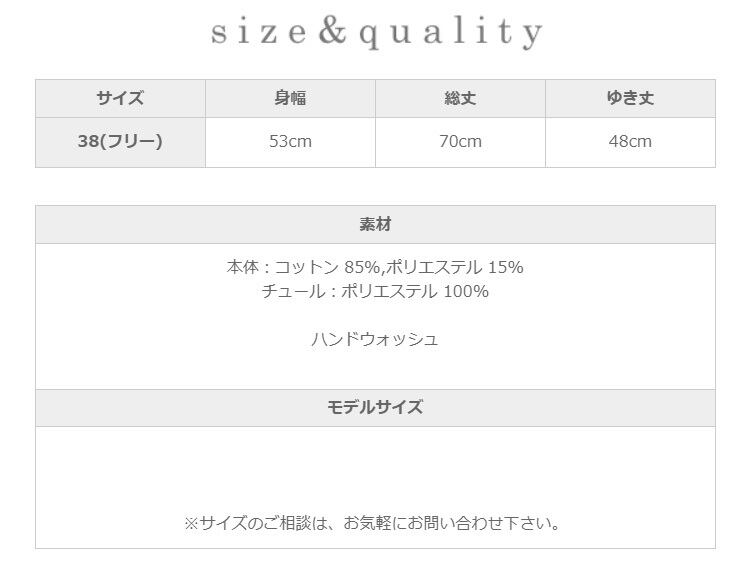The width and height of the screenshot is (740, 564).
Task: Select the サイズ column header
Action: click(120, 98)
